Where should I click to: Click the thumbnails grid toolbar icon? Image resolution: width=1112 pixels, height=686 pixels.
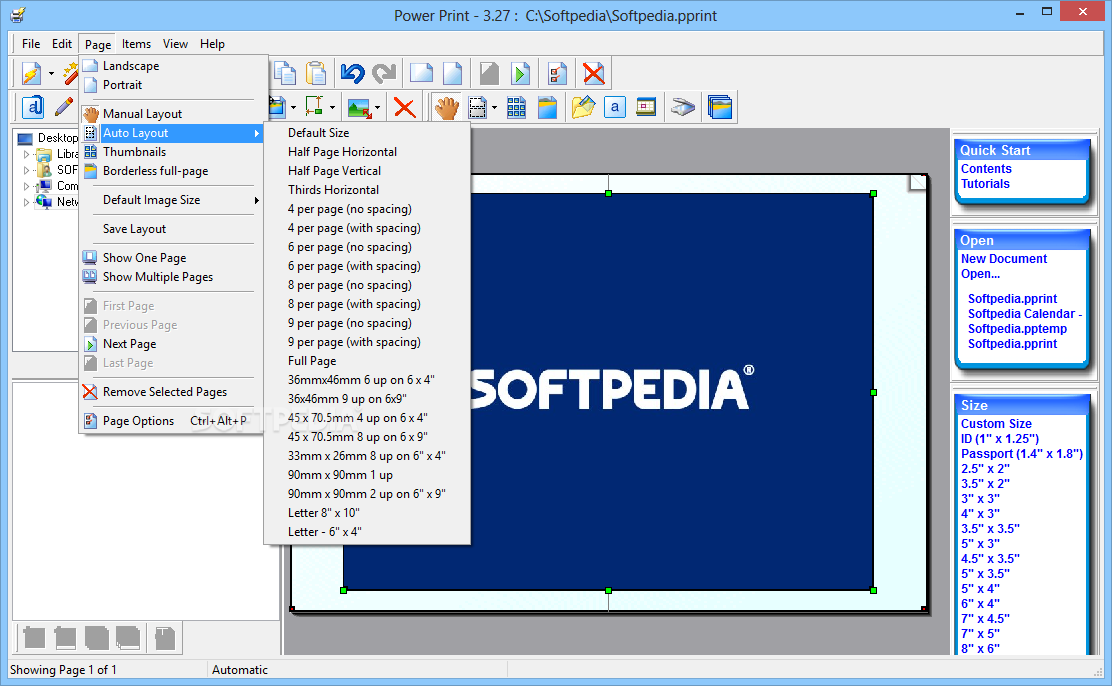(x=516, y=108)
